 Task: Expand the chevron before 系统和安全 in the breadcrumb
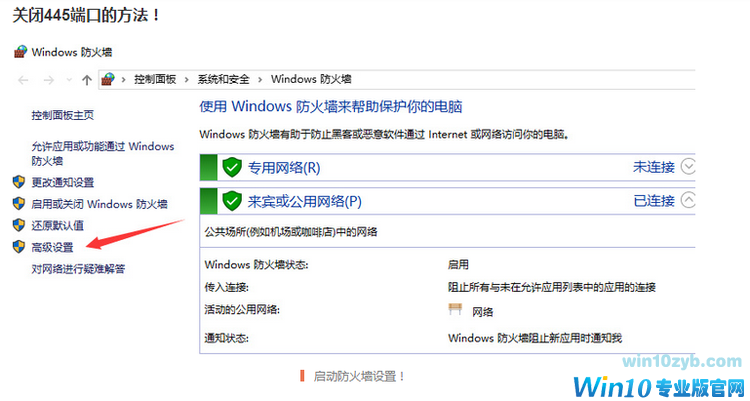click(187, 79)
